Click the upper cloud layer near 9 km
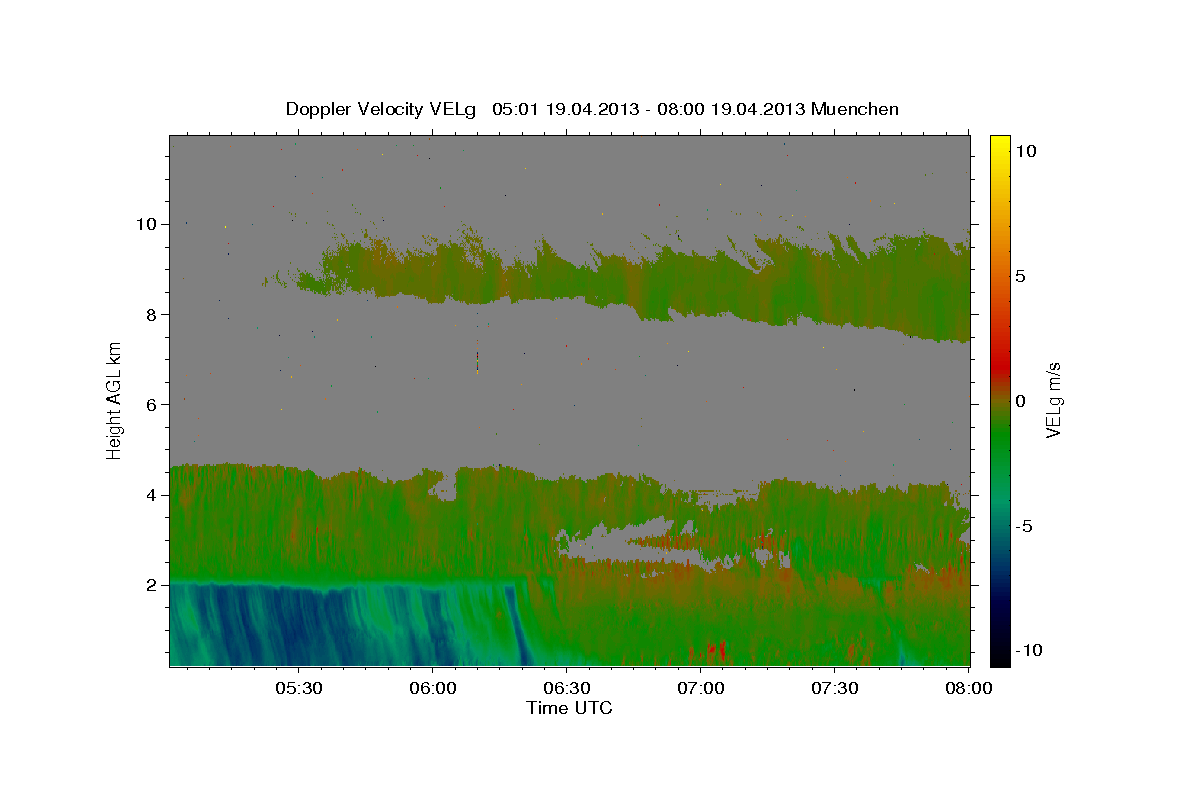The width and height of the screenshot is (1200, 800). 640,280
